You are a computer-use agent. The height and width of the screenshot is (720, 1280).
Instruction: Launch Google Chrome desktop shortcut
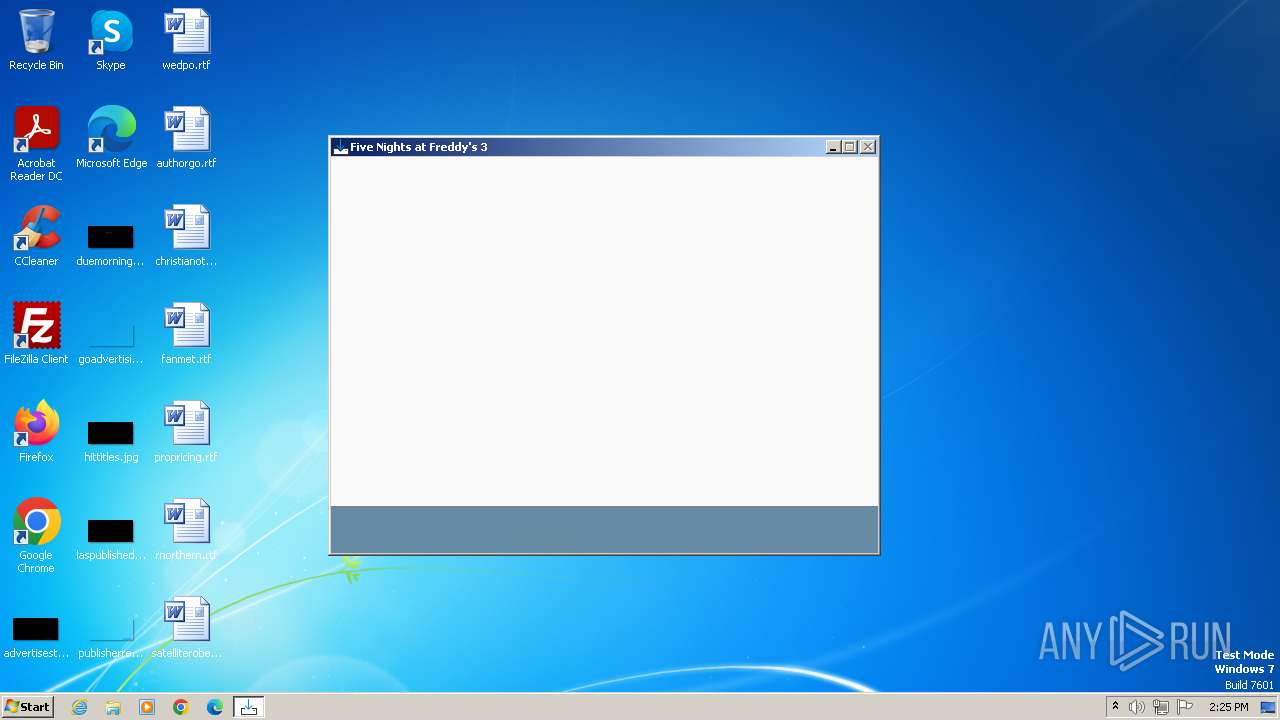click(36, 536)
